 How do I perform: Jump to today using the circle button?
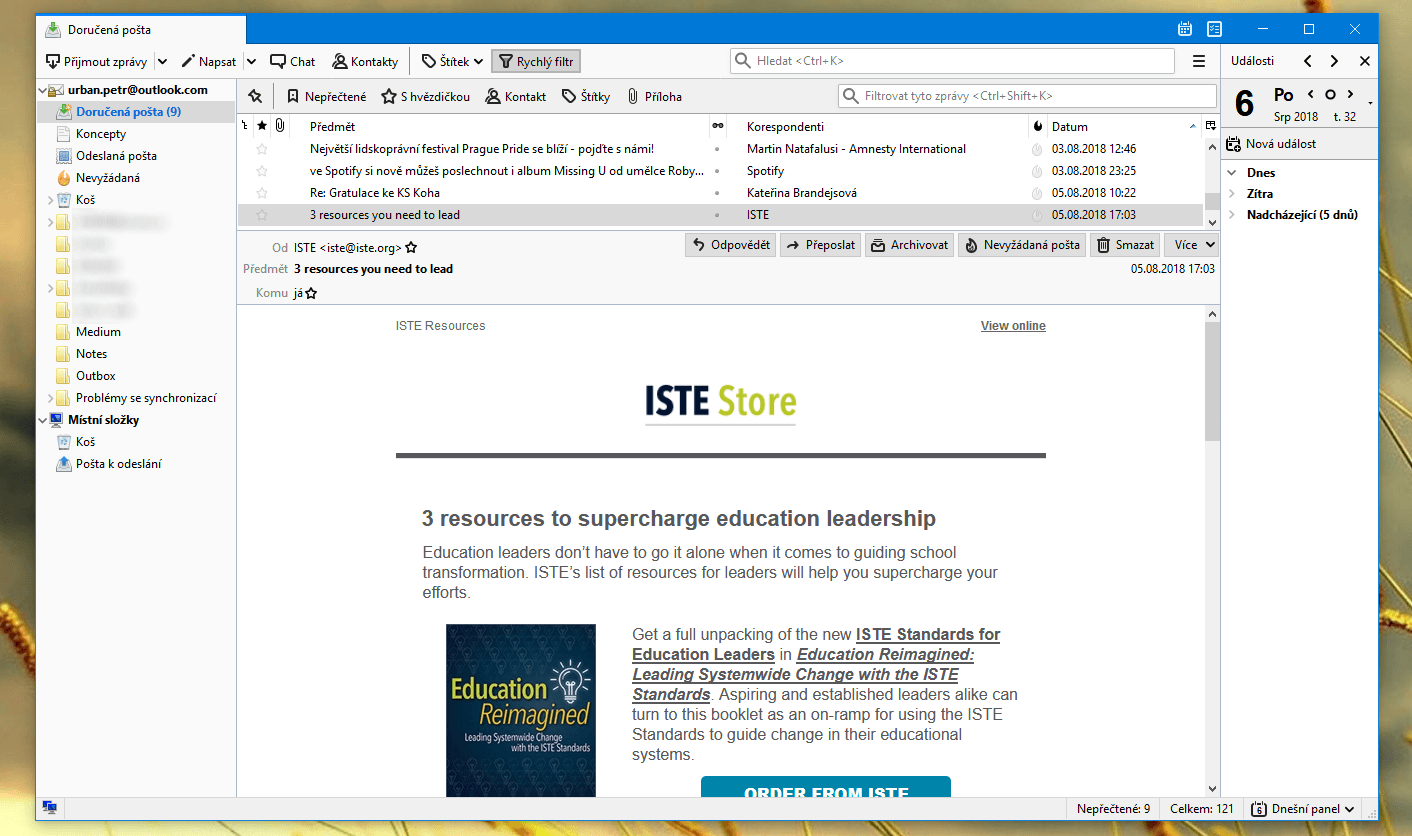point(1330,95)
